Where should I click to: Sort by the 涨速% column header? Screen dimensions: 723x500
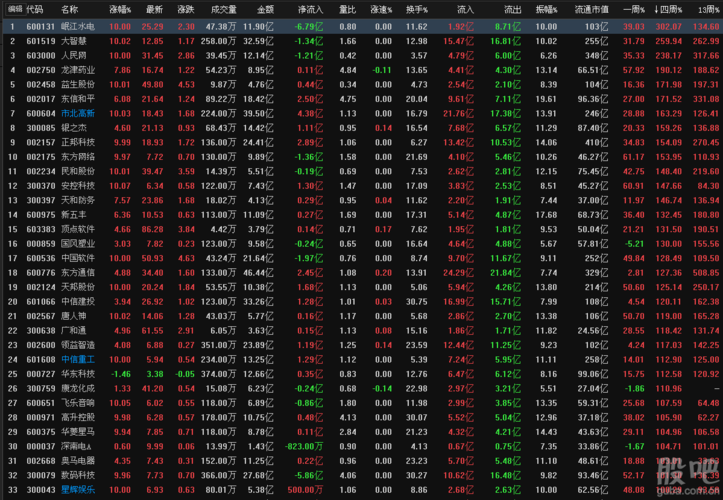(x=381, y=9)
